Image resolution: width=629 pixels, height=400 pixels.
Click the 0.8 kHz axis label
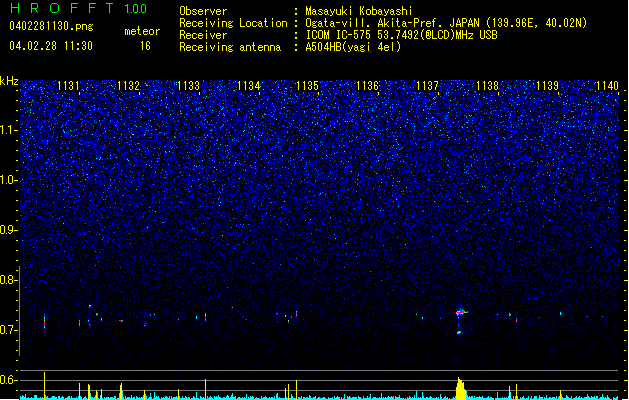(9, 280)
